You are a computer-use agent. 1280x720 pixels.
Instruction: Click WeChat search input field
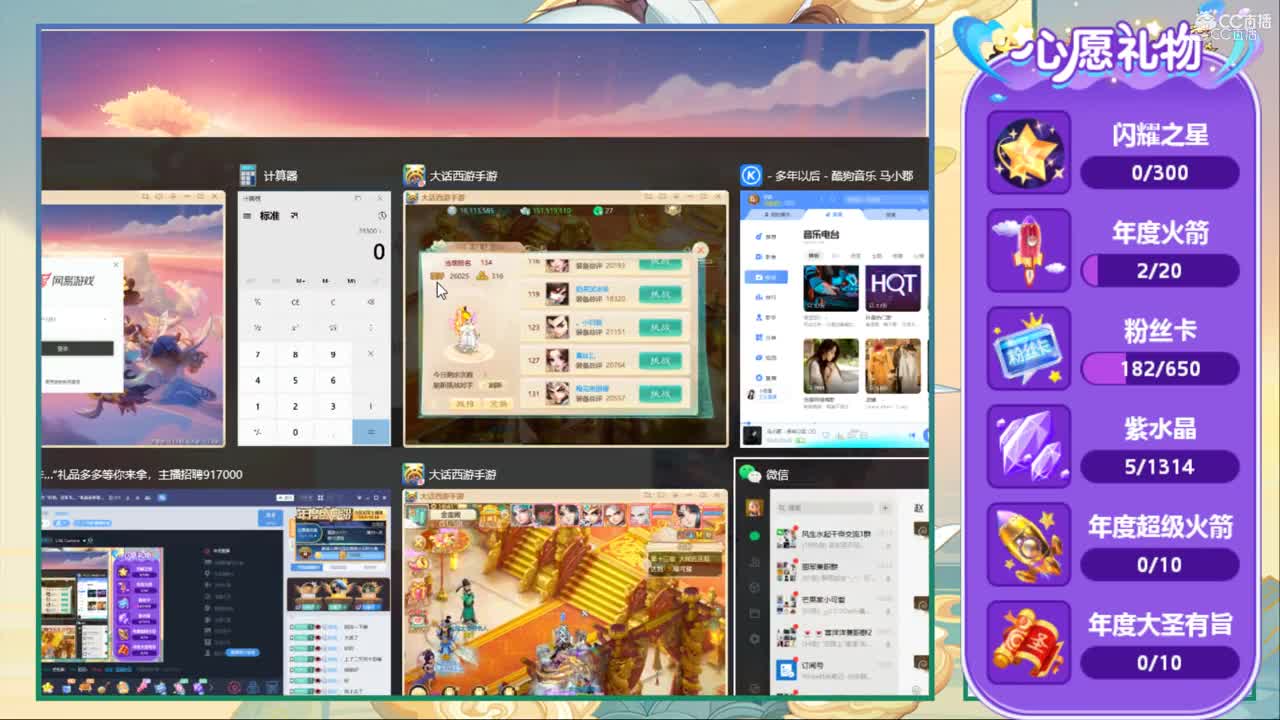click(x=824, y=508)
